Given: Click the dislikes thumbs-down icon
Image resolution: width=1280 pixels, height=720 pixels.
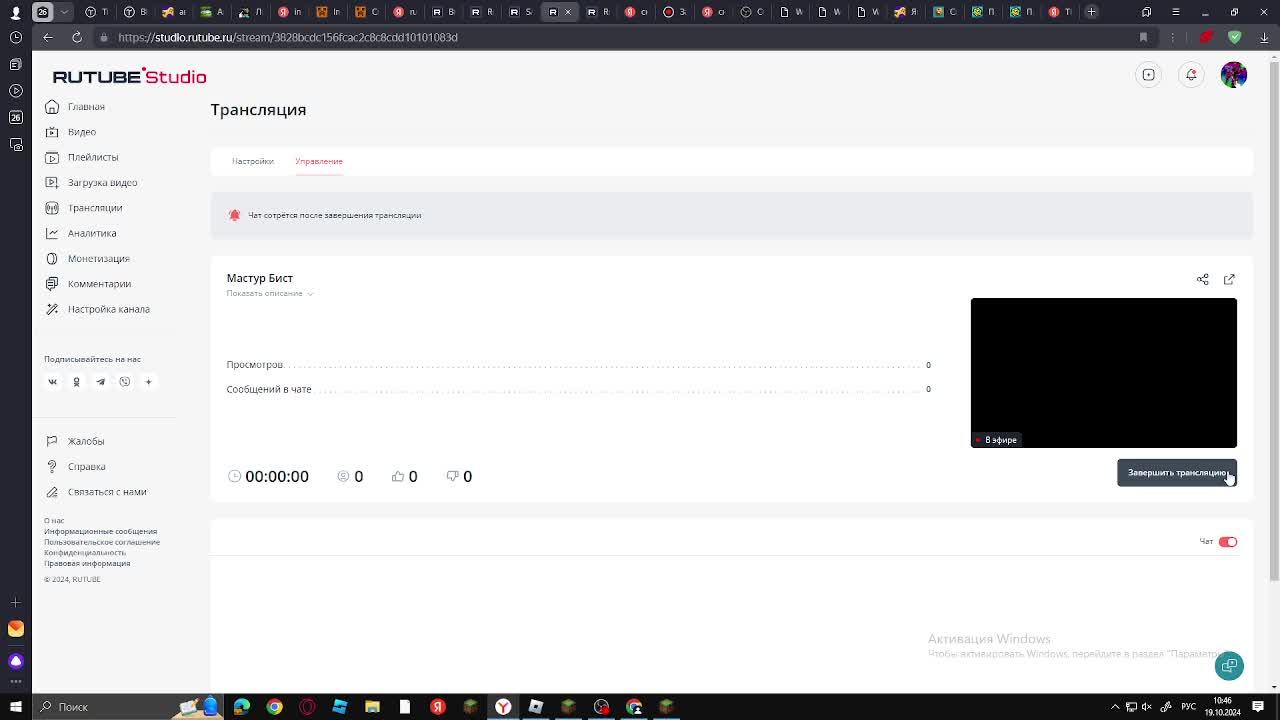Looking at the screenshot, I should [452, 476].
